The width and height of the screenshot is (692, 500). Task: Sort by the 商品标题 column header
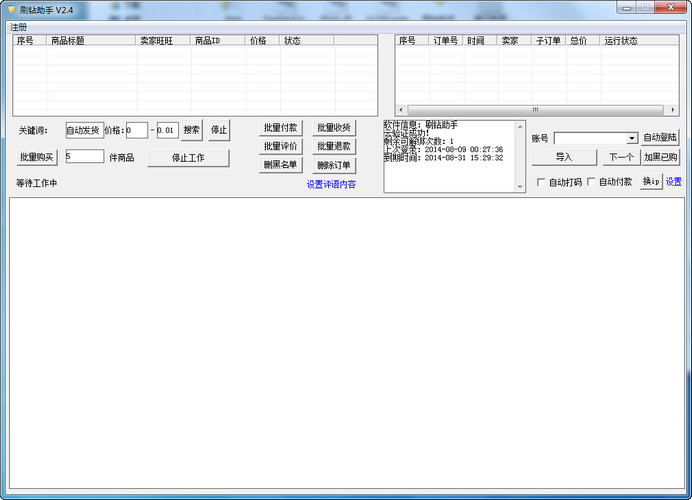tap(67, 41)
